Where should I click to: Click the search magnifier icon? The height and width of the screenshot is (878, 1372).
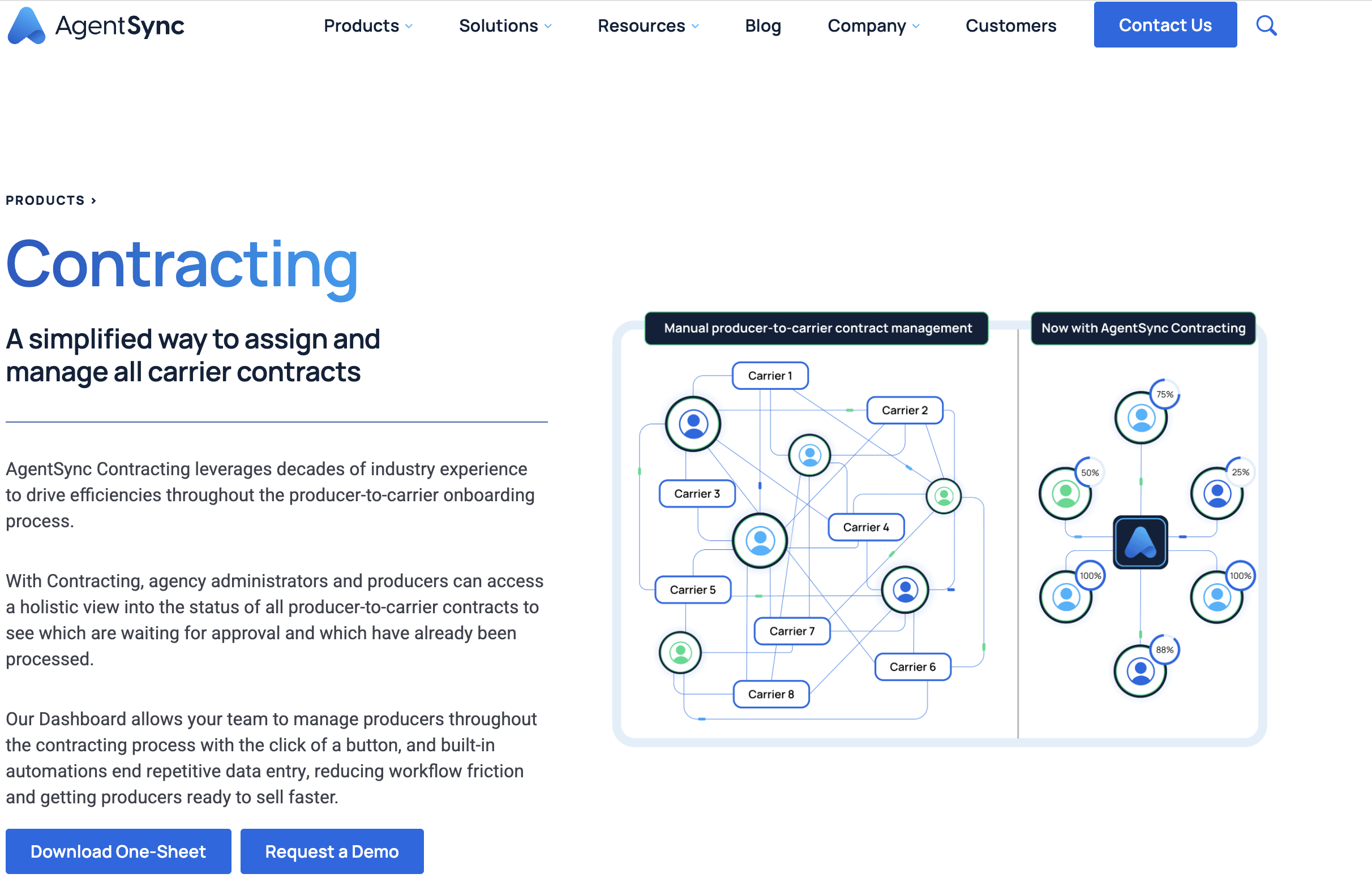(1266, 25)
